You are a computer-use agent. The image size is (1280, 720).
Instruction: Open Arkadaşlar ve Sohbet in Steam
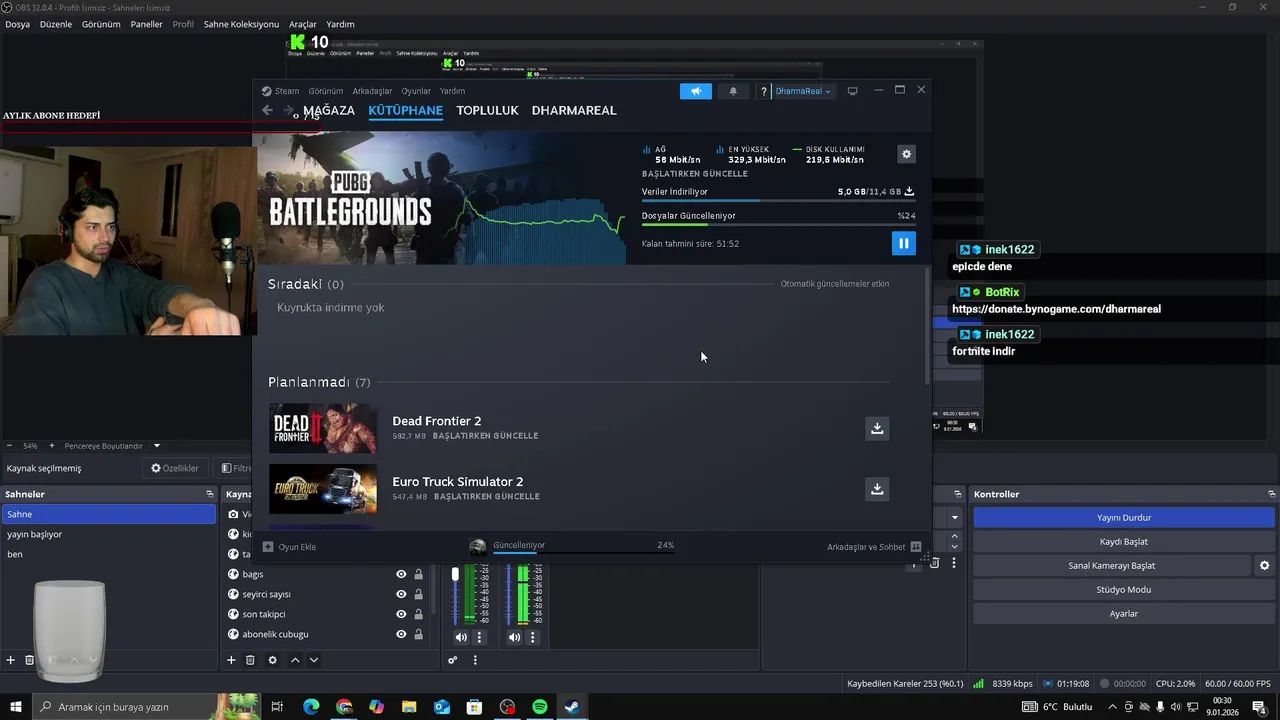tap(873, 547)
